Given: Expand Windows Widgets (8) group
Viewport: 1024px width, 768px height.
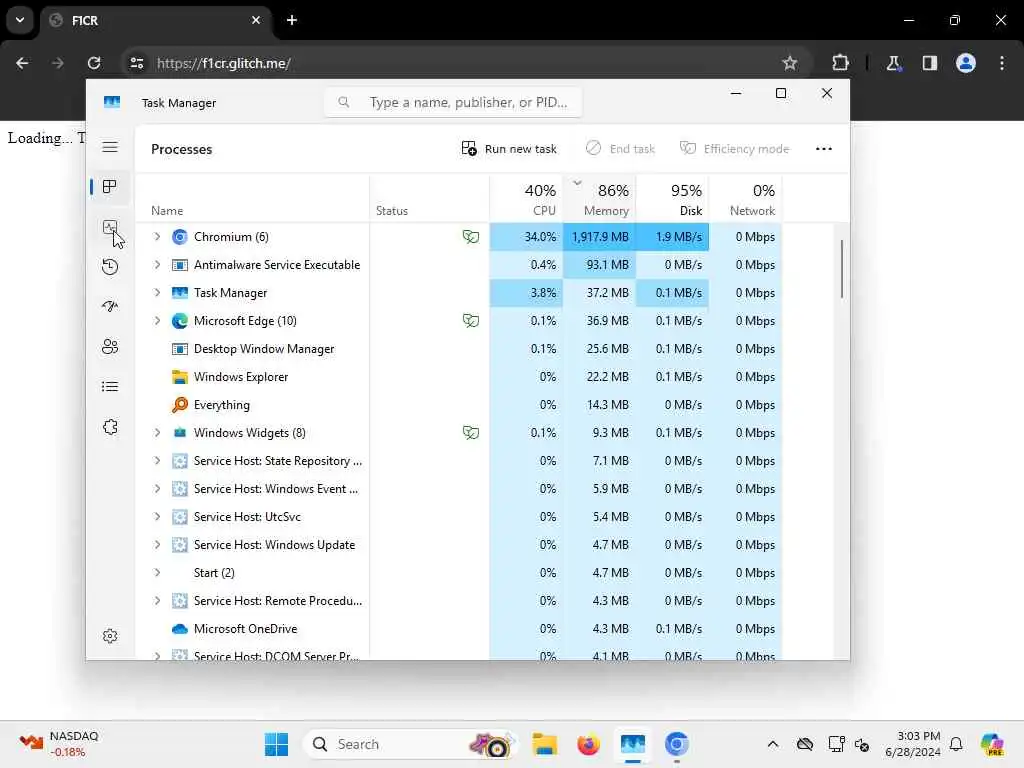Looking at the screenshot, I should (x=157, y=432).
